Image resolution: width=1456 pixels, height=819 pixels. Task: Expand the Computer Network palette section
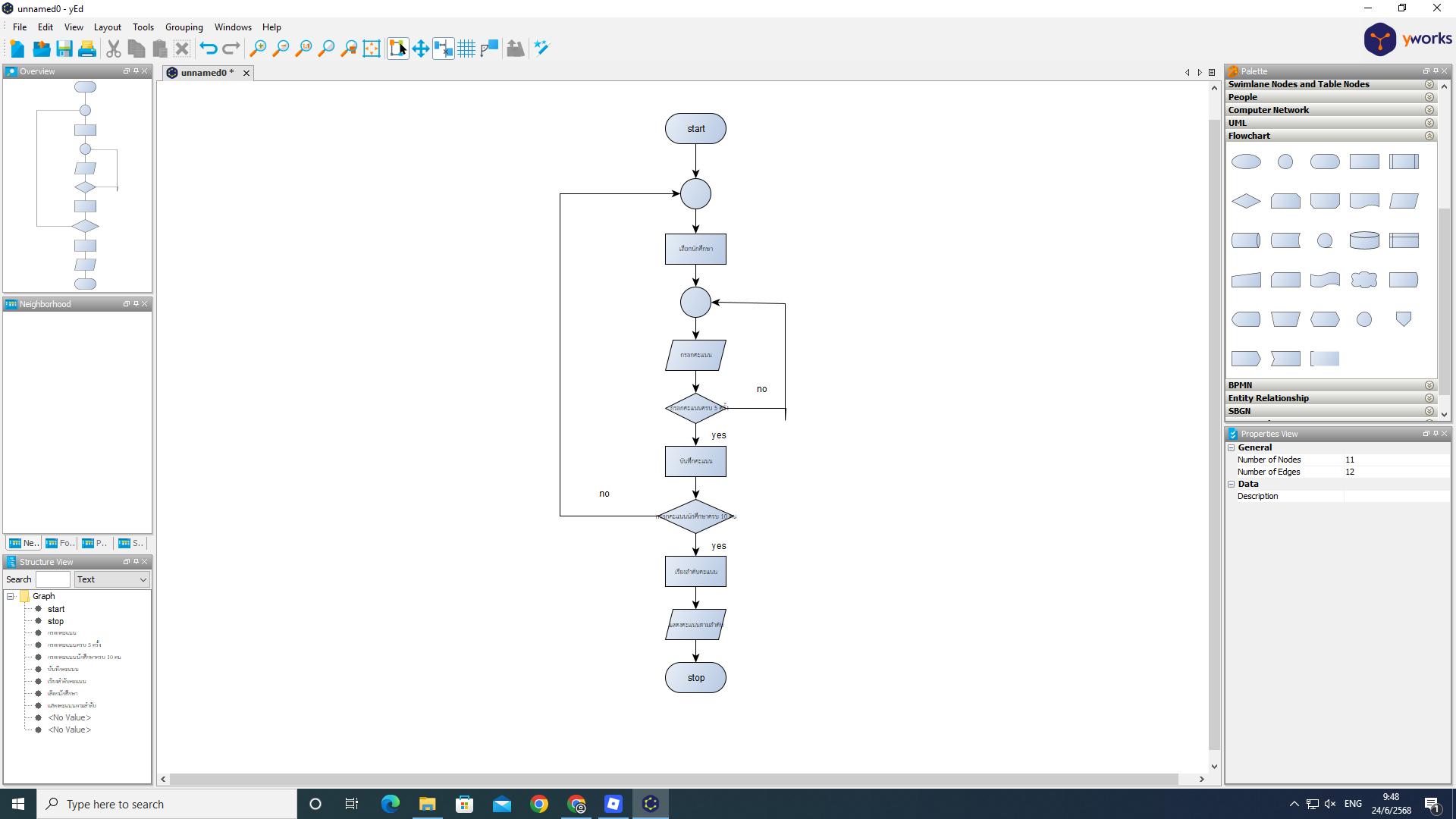(1429, 110)
